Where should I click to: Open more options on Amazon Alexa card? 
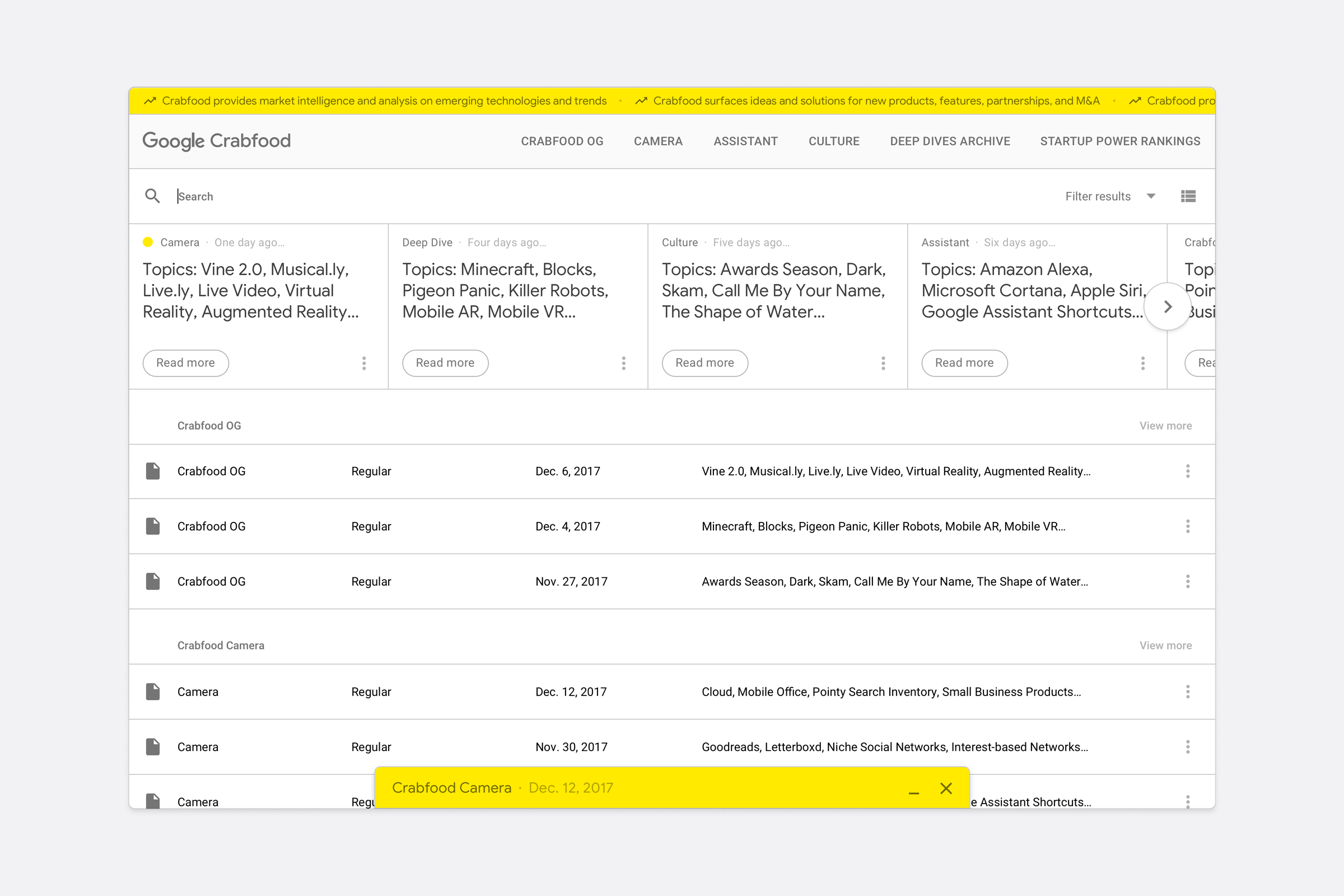pos(1143,363)
